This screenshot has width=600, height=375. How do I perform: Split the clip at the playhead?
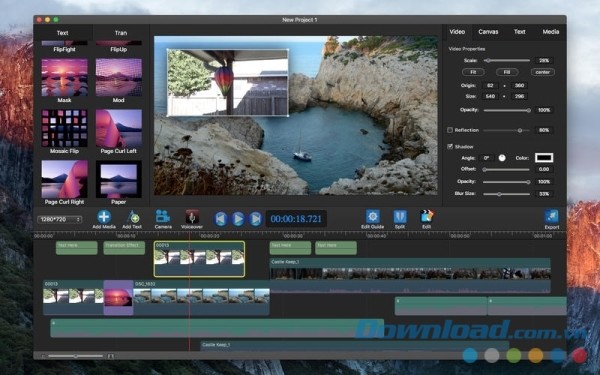point(400,217)
